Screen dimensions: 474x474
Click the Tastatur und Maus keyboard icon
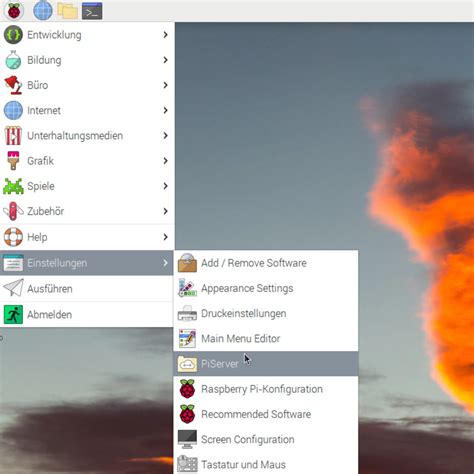click(x=187, y=464)
